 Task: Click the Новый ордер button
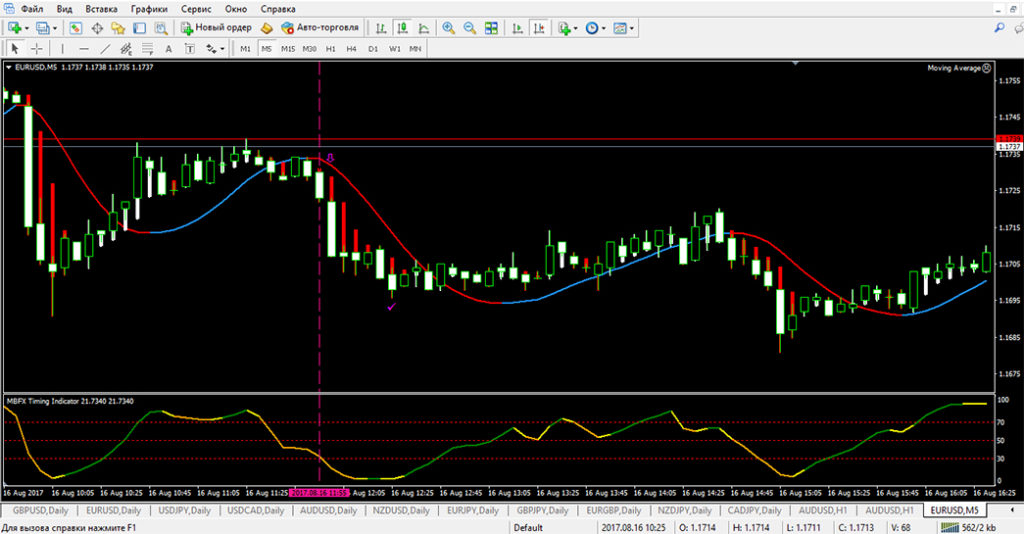pos(216,28)
